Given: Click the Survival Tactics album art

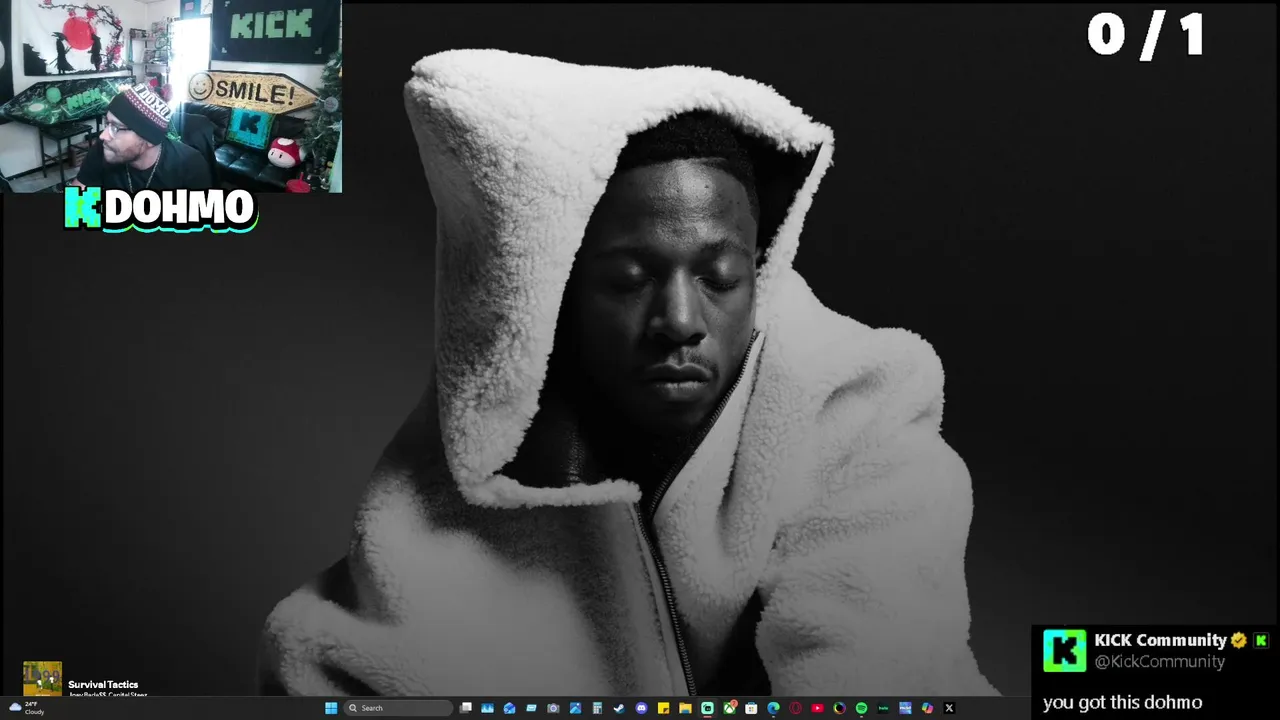Looking at the screenshot, I should (x=43, y=678).
